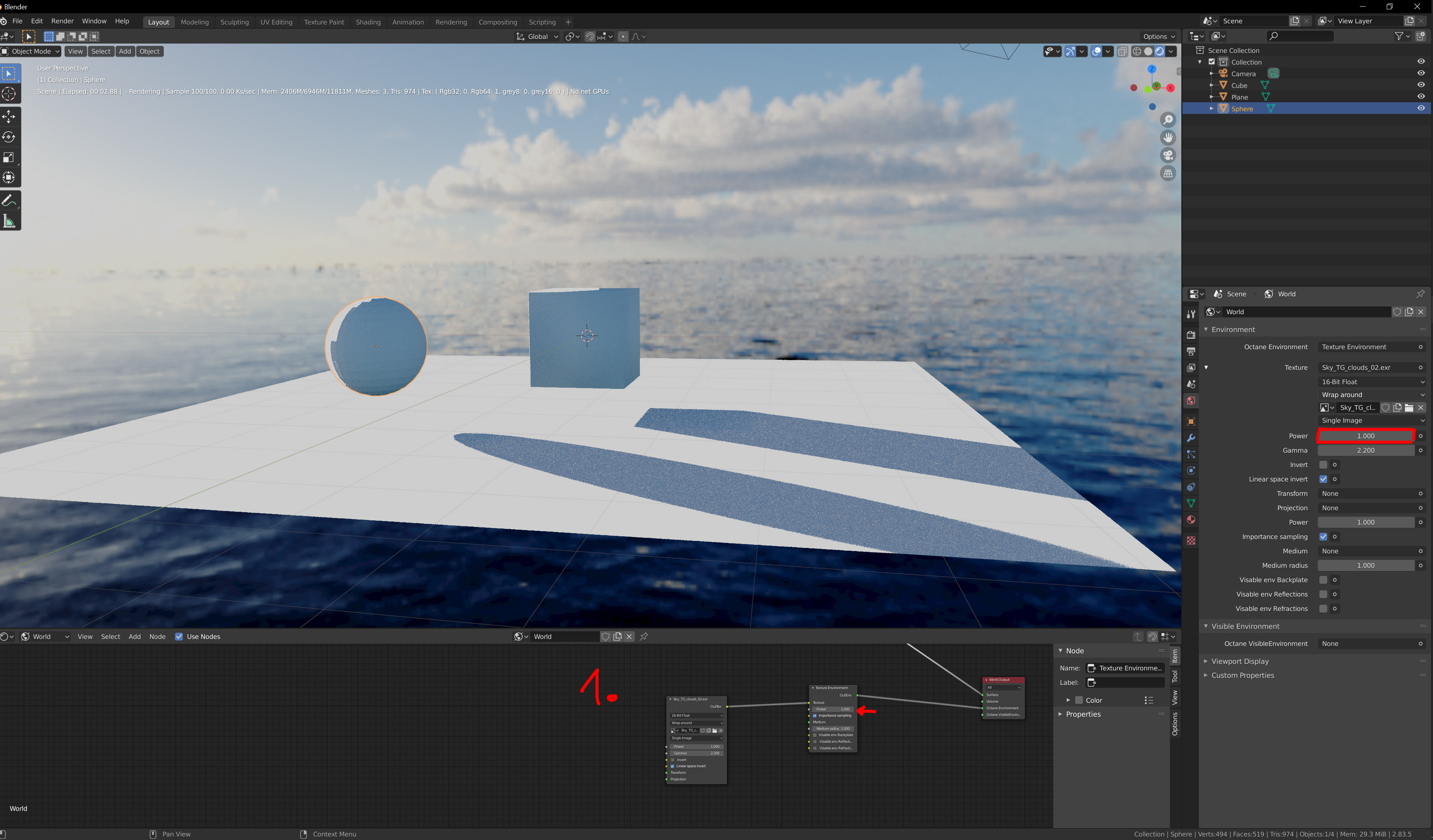Viewport: 1433px width, 840px height.
Task: Click the Gamma 2.200 value slider
Action: point(1365,450)
